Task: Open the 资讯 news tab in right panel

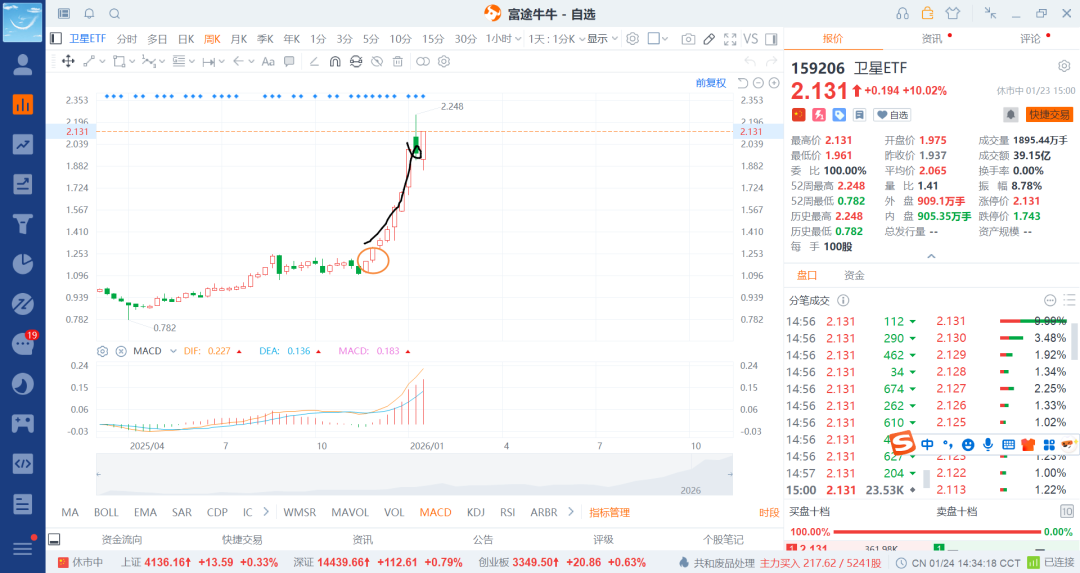Action: (x=932, y=39)
